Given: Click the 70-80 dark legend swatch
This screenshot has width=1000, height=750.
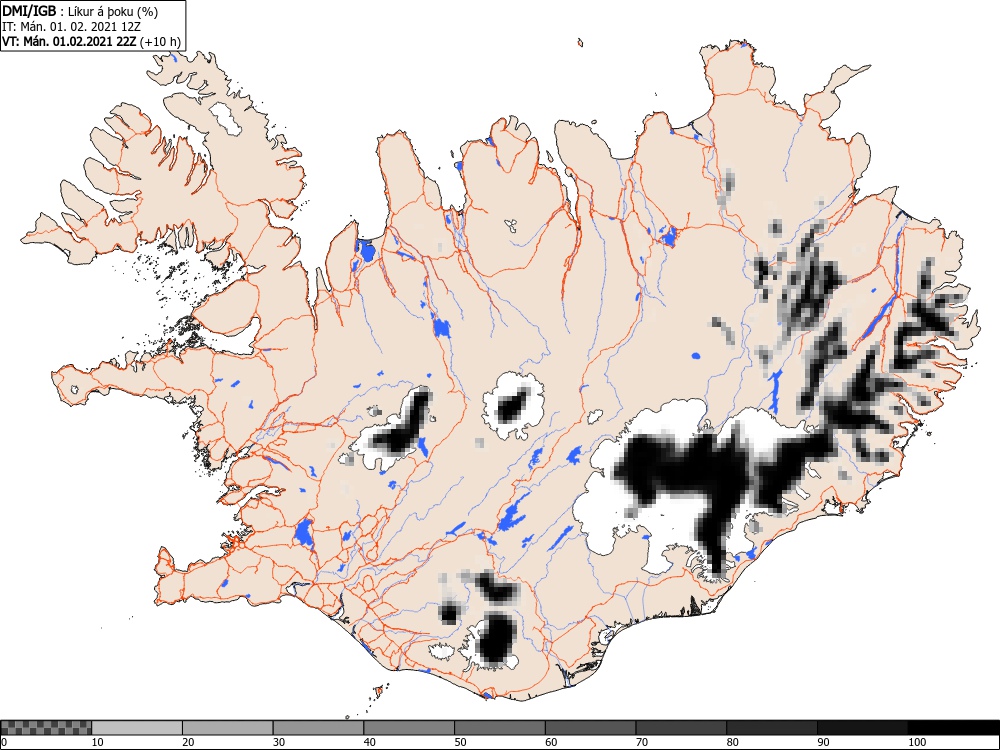Looking at the screenshot, I should [680, 728].
